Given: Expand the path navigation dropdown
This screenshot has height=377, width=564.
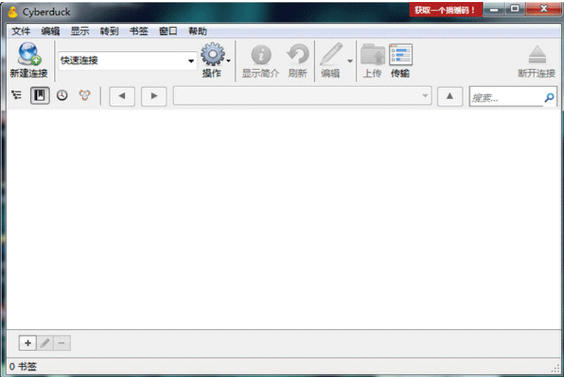Looking at the screenshot, I should pyautogui.click(x=425, y=96).
